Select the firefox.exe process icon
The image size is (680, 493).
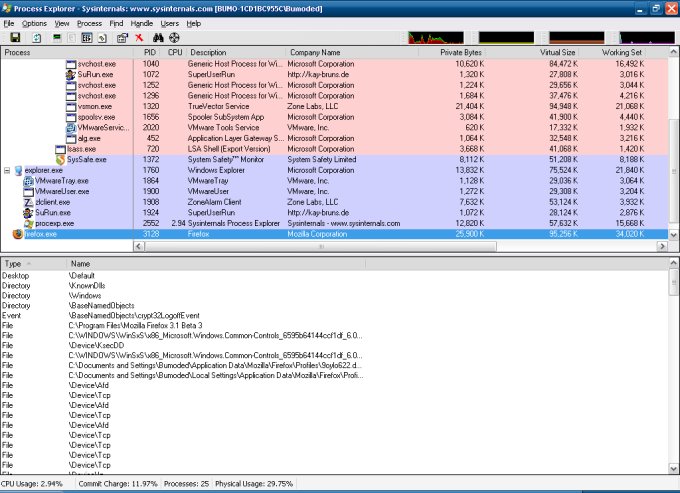[17, 233]
